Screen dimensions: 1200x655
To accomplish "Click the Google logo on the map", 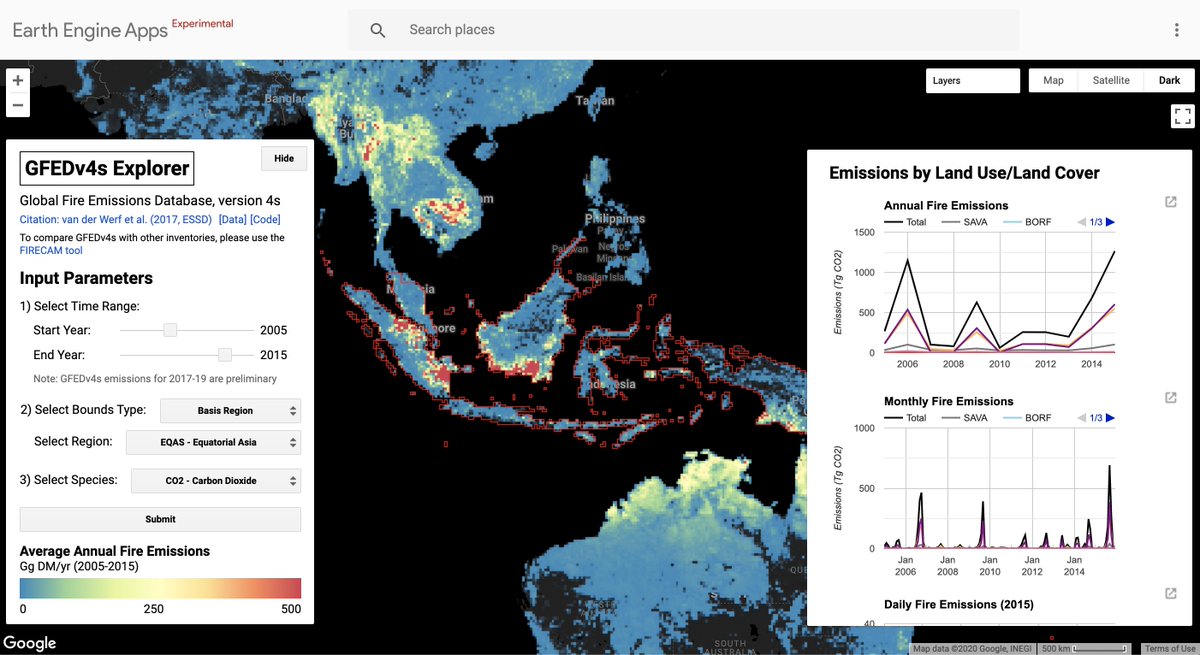I will (x=30, y=643).
